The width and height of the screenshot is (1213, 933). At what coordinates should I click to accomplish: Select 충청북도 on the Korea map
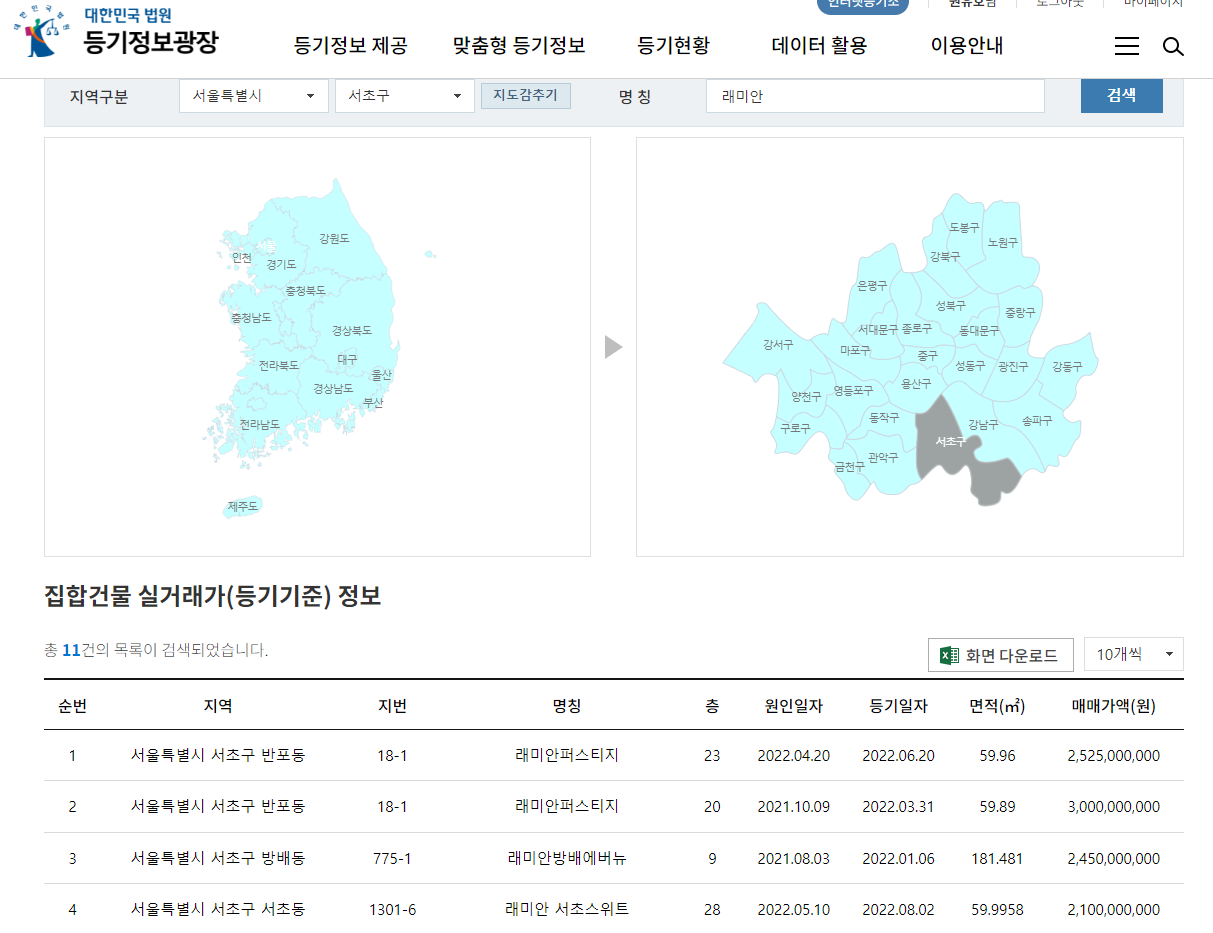tap(305, 291)
